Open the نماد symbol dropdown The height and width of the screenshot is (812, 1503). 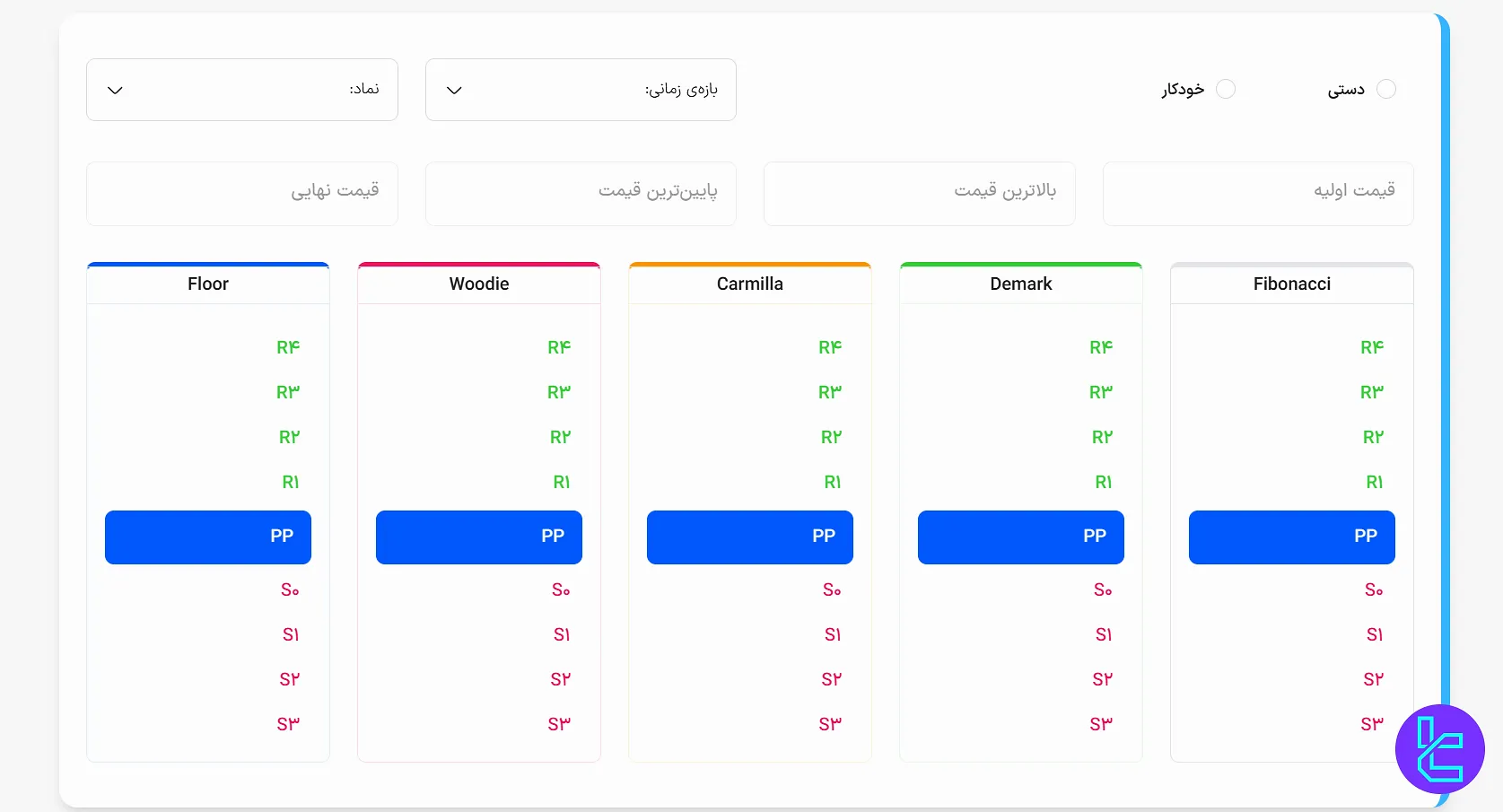(241, 90)
